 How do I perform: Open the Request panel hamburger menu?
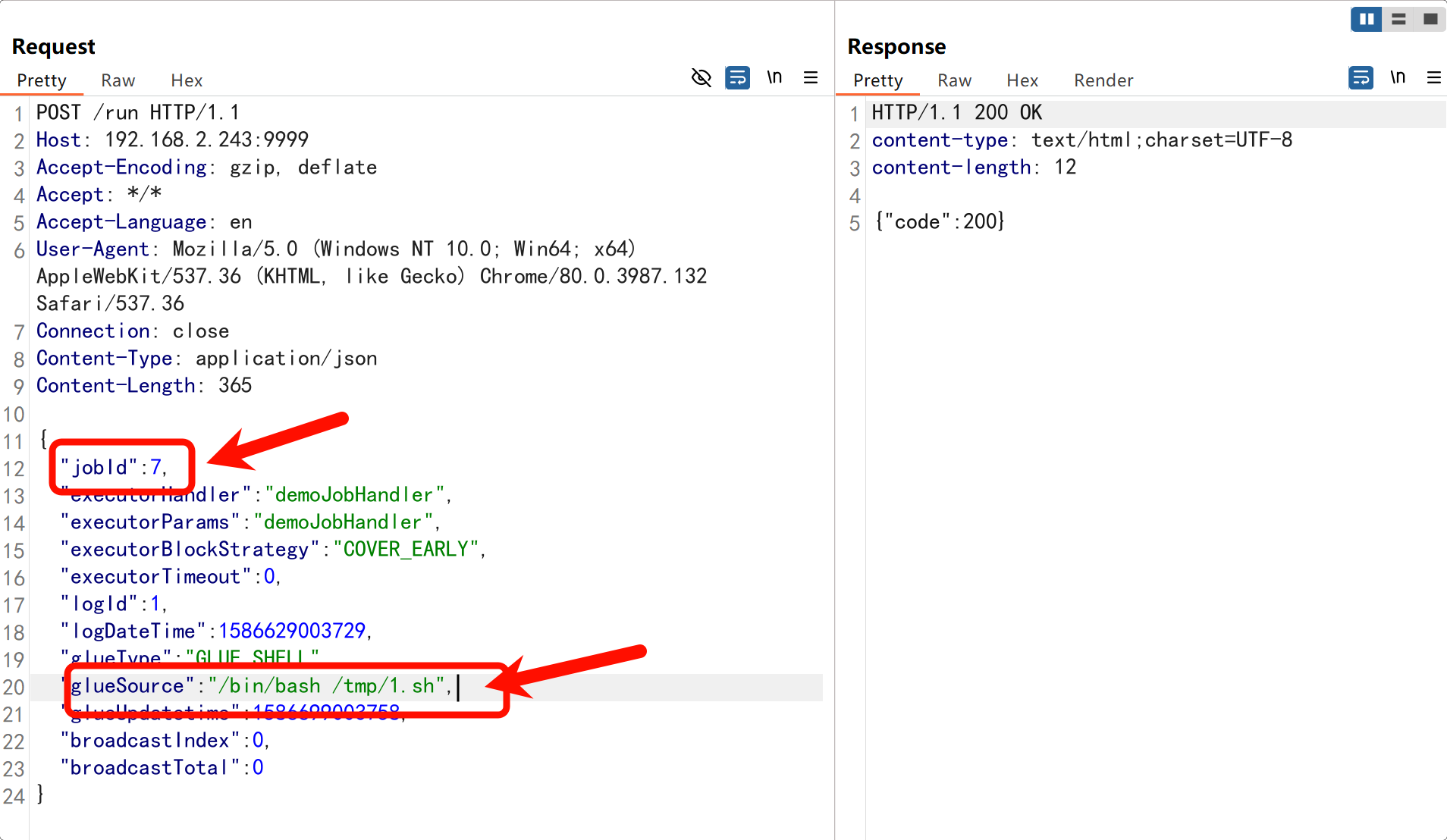[811, 78]
